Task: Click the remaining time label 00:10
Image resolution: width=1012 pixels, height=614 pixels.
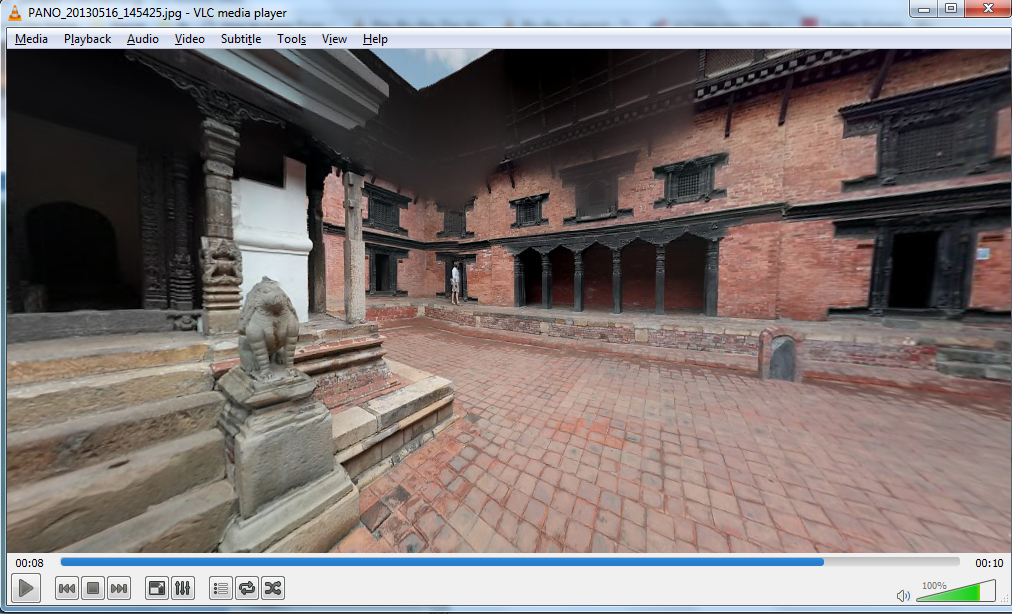Action: [988, 563]
